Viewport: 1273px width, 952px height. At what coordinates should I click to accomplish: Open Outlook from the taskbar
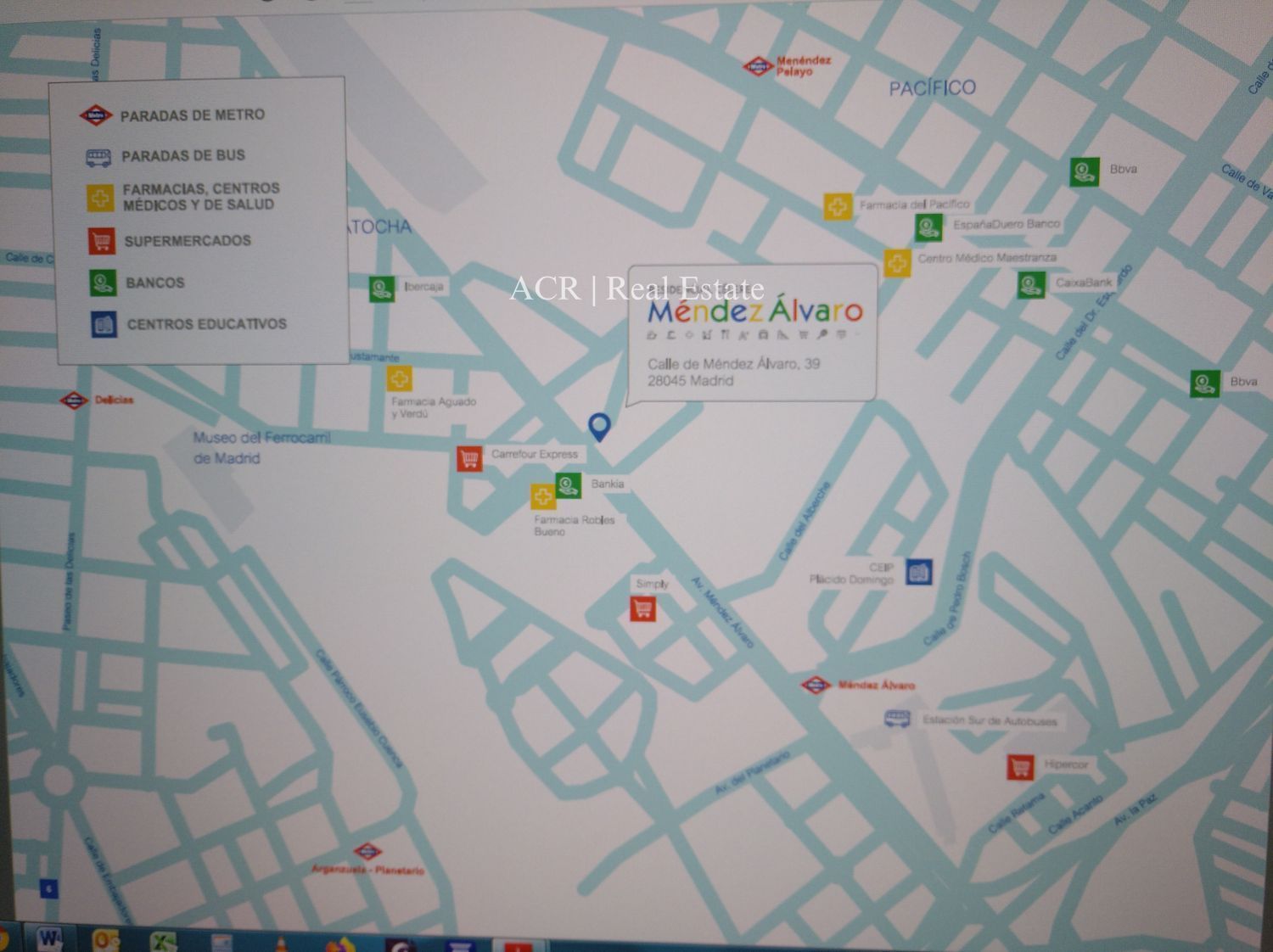[106, 940]
